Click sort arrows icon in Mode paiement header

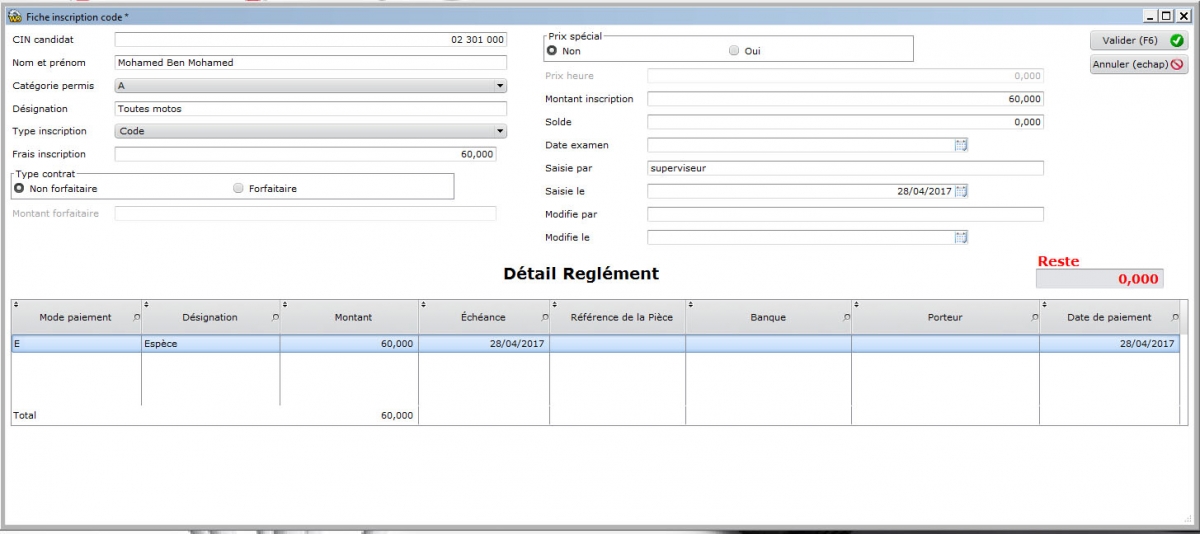[16, 304]
